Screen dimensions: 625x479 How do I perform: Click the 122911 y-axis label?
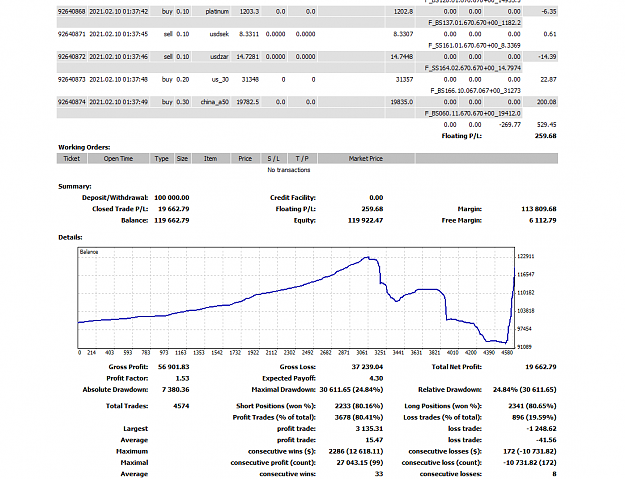[x=526, y=256]
